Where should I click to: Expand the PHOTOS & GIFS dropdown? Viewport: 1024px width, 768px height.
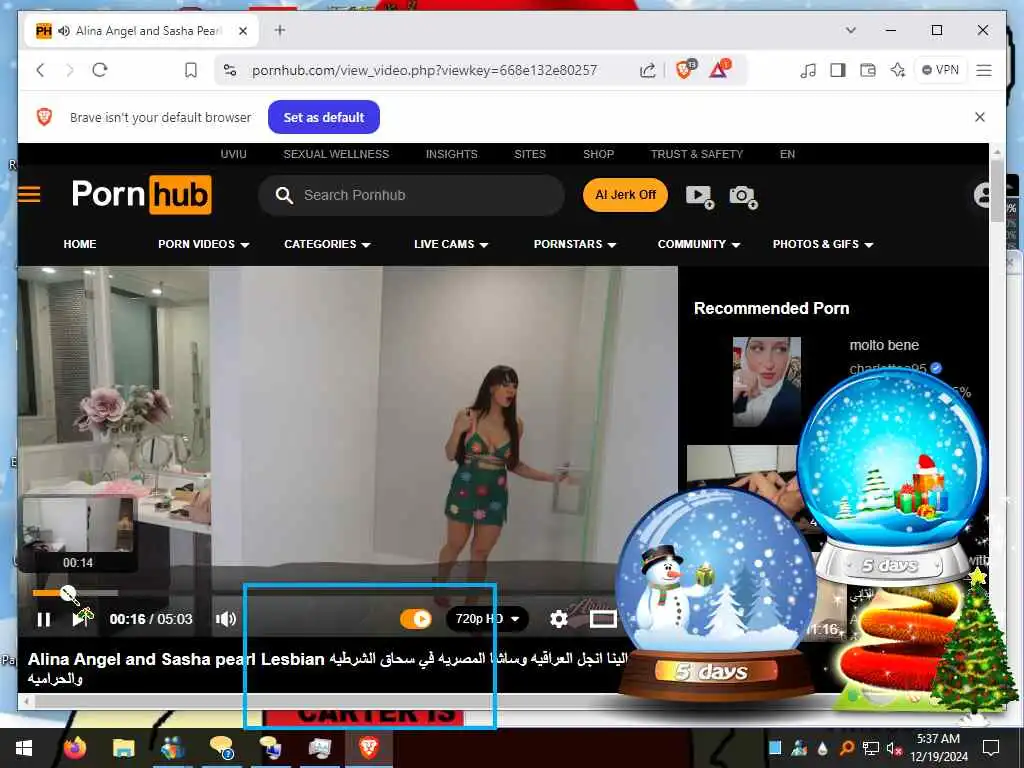(823, 244)
